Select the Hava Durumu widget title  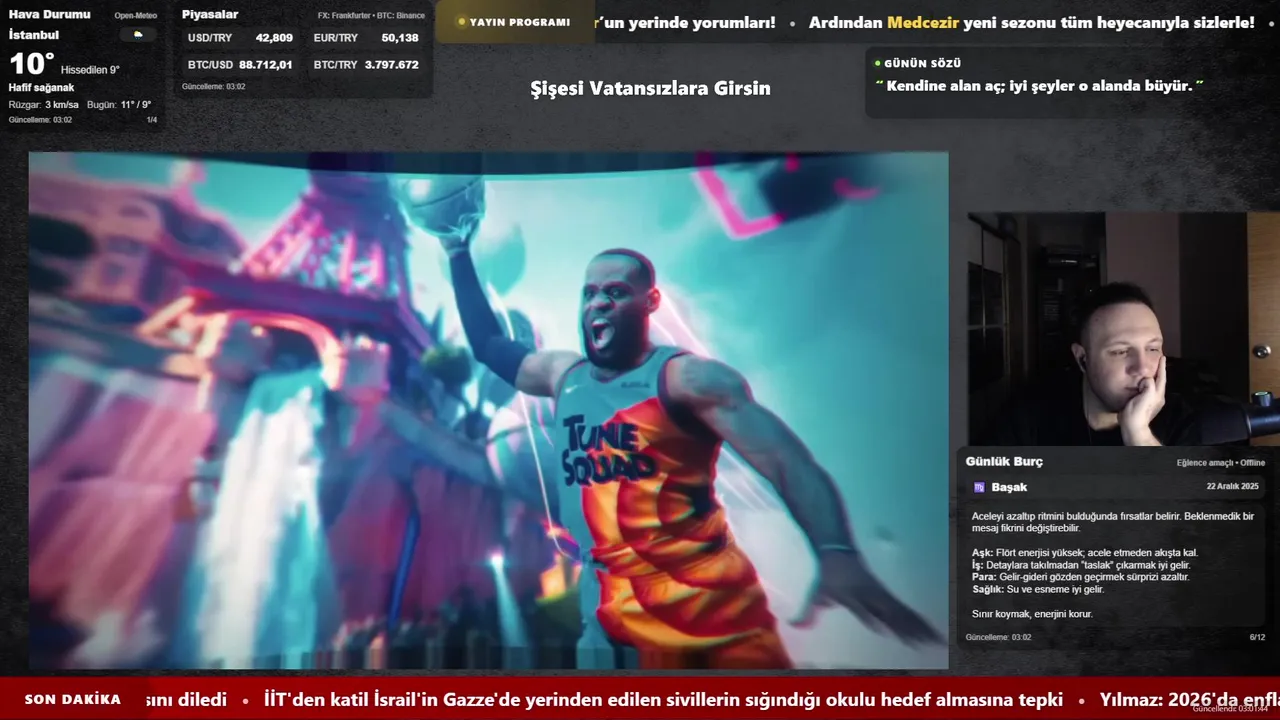coord(49,14)
